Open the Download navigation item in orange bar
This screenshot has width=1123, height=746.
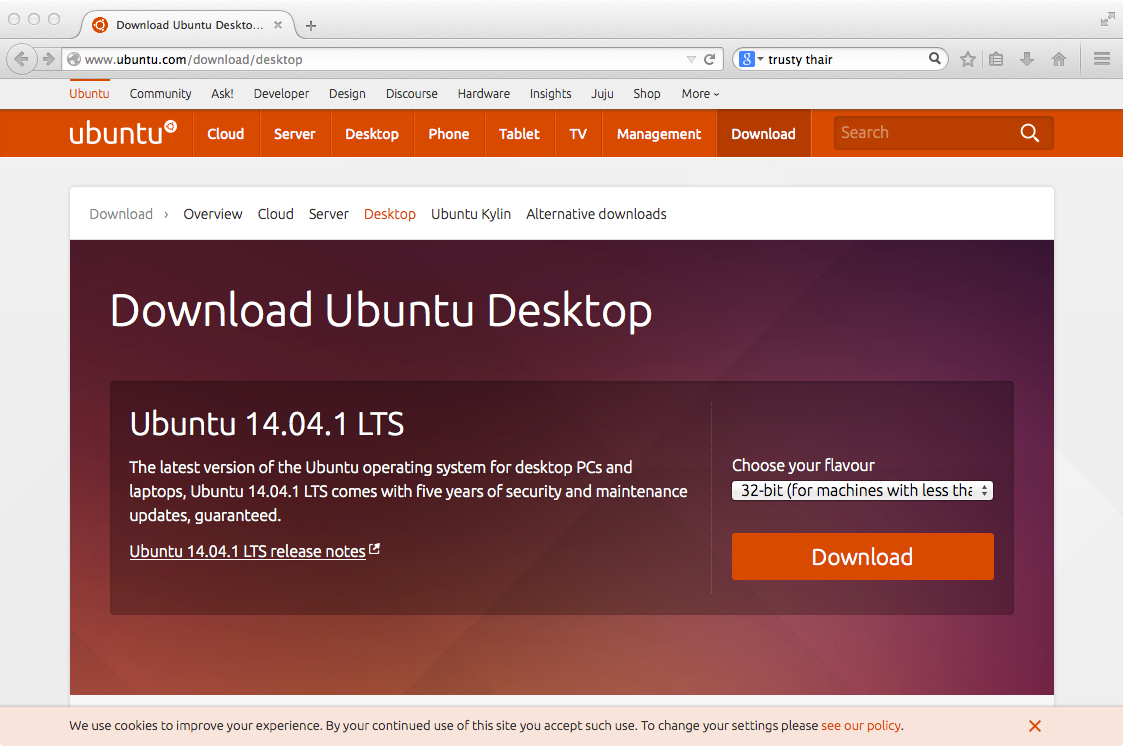763,134
